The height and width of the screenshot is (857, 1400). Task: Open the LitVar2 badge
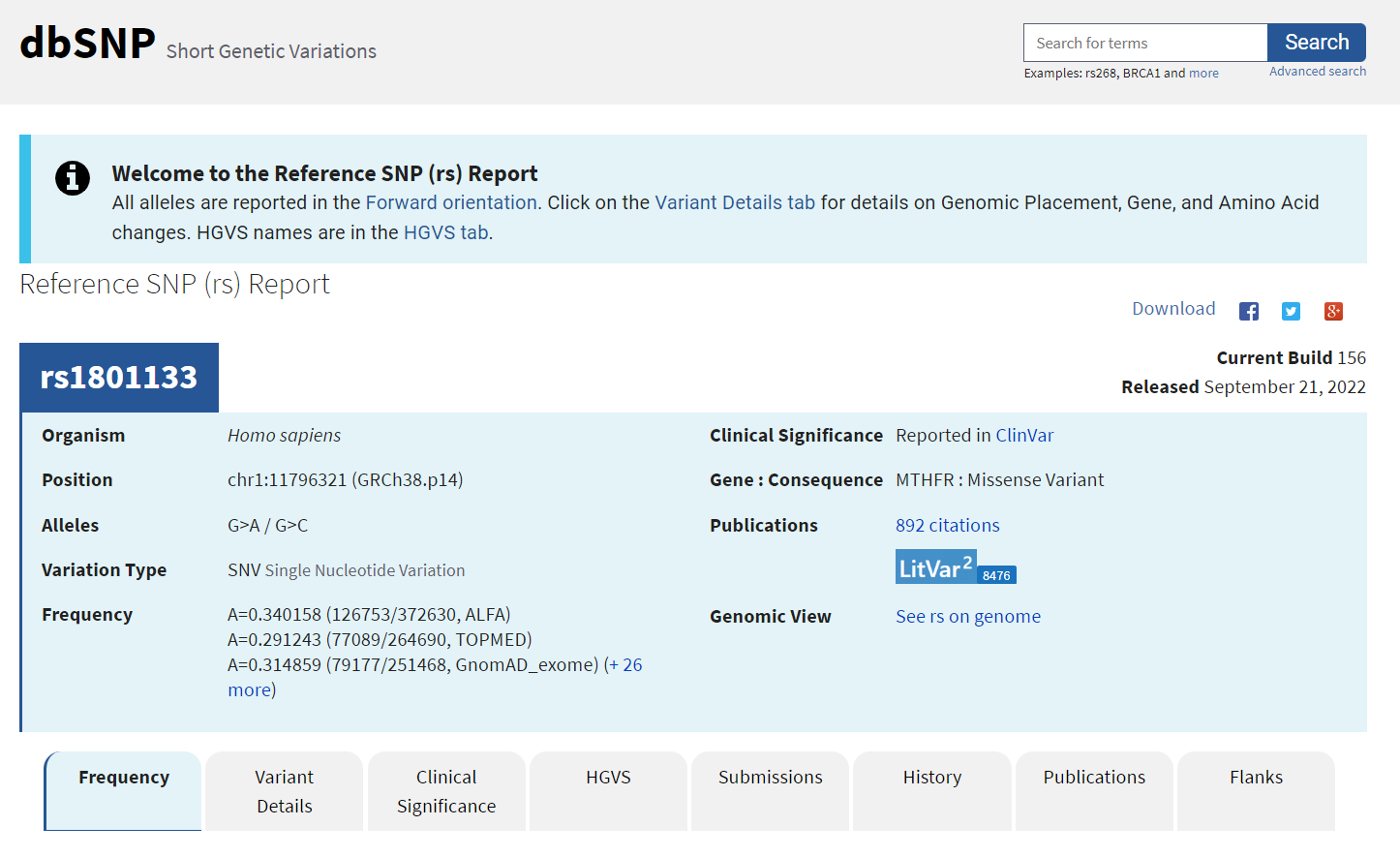(x=955, y=568)
